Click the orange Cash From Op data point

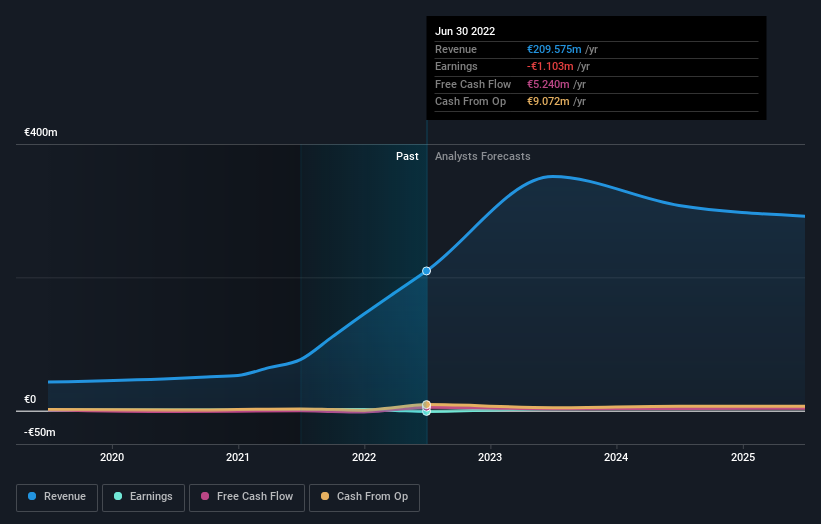pos(426,404)
